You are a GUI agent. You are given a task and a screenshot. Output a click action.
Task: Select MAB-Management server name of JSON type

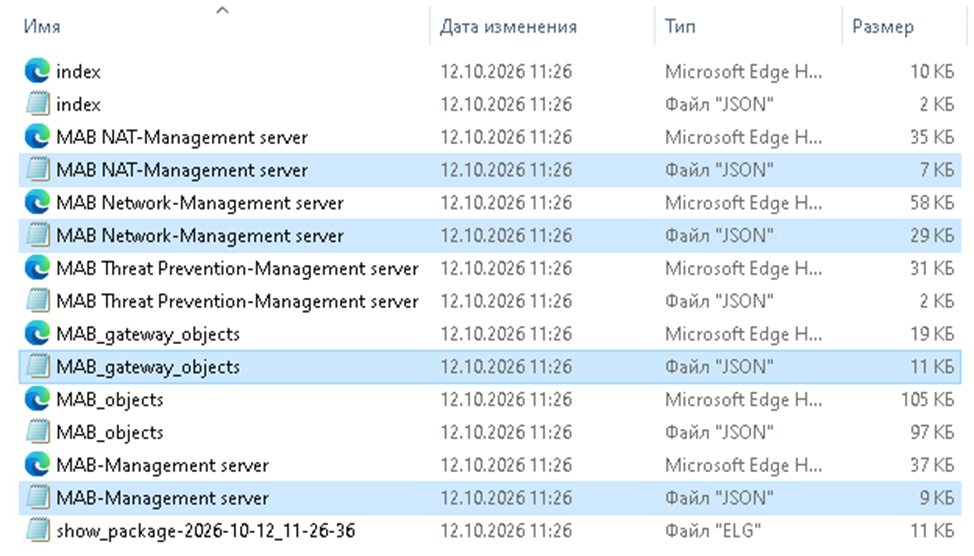[x=163, y=498]
